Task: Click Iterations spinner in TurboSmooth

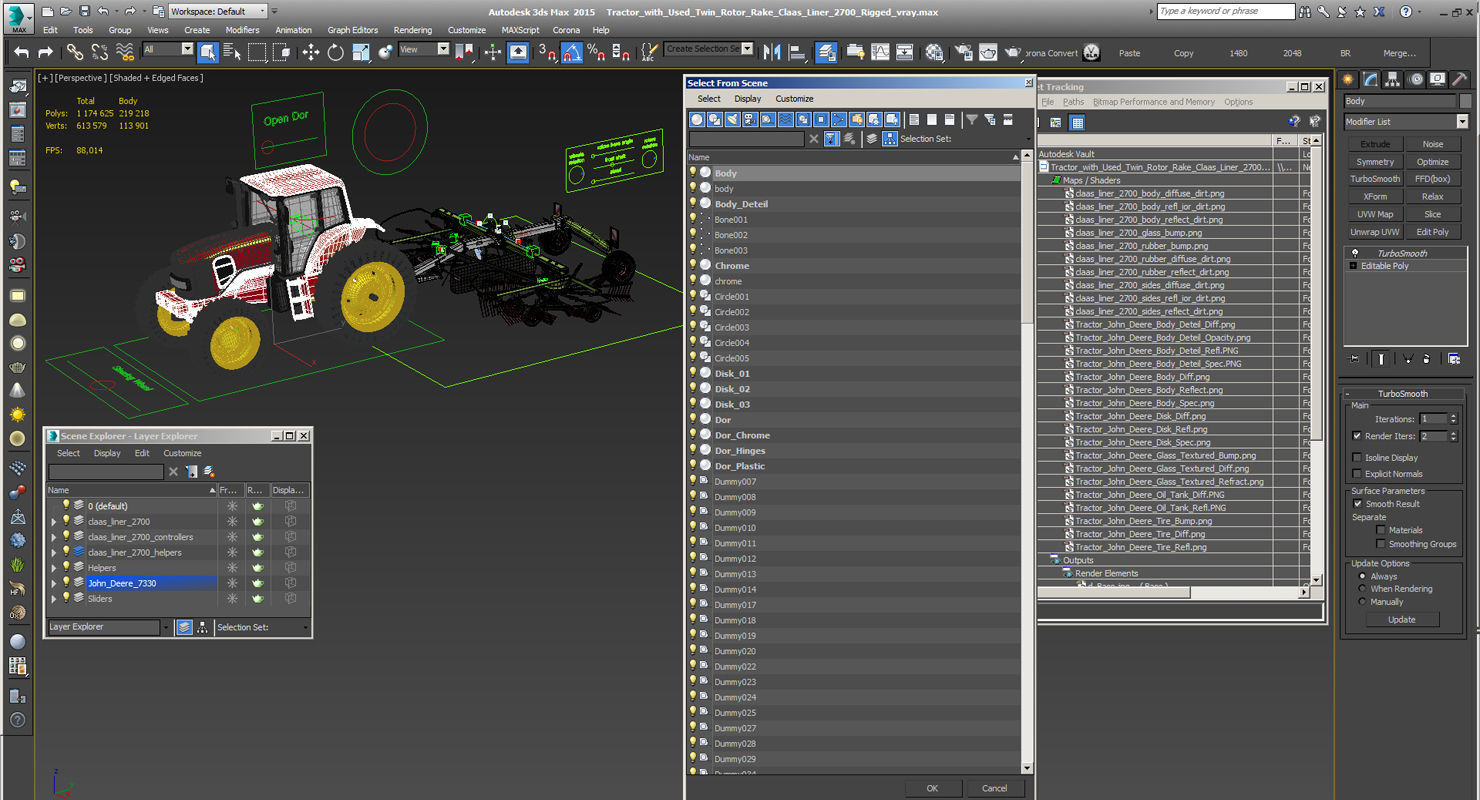Action: pos(1453,419)
